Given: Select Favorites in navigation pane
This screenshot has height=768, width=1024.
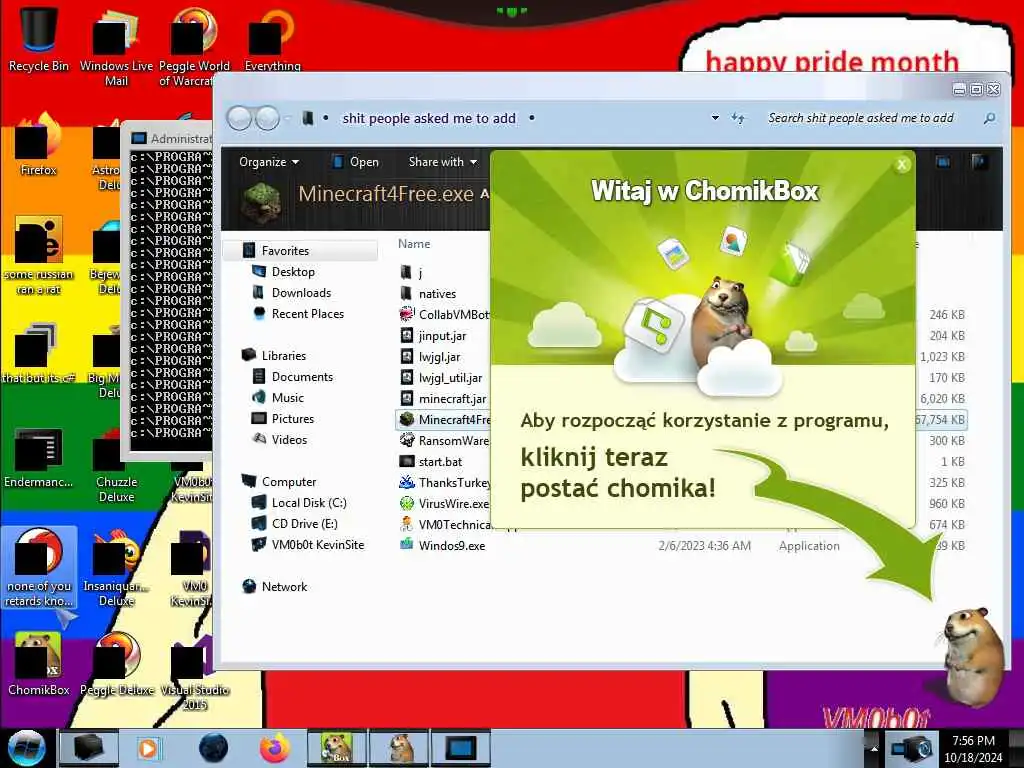Looking at the screenshot, I should 300,251.
